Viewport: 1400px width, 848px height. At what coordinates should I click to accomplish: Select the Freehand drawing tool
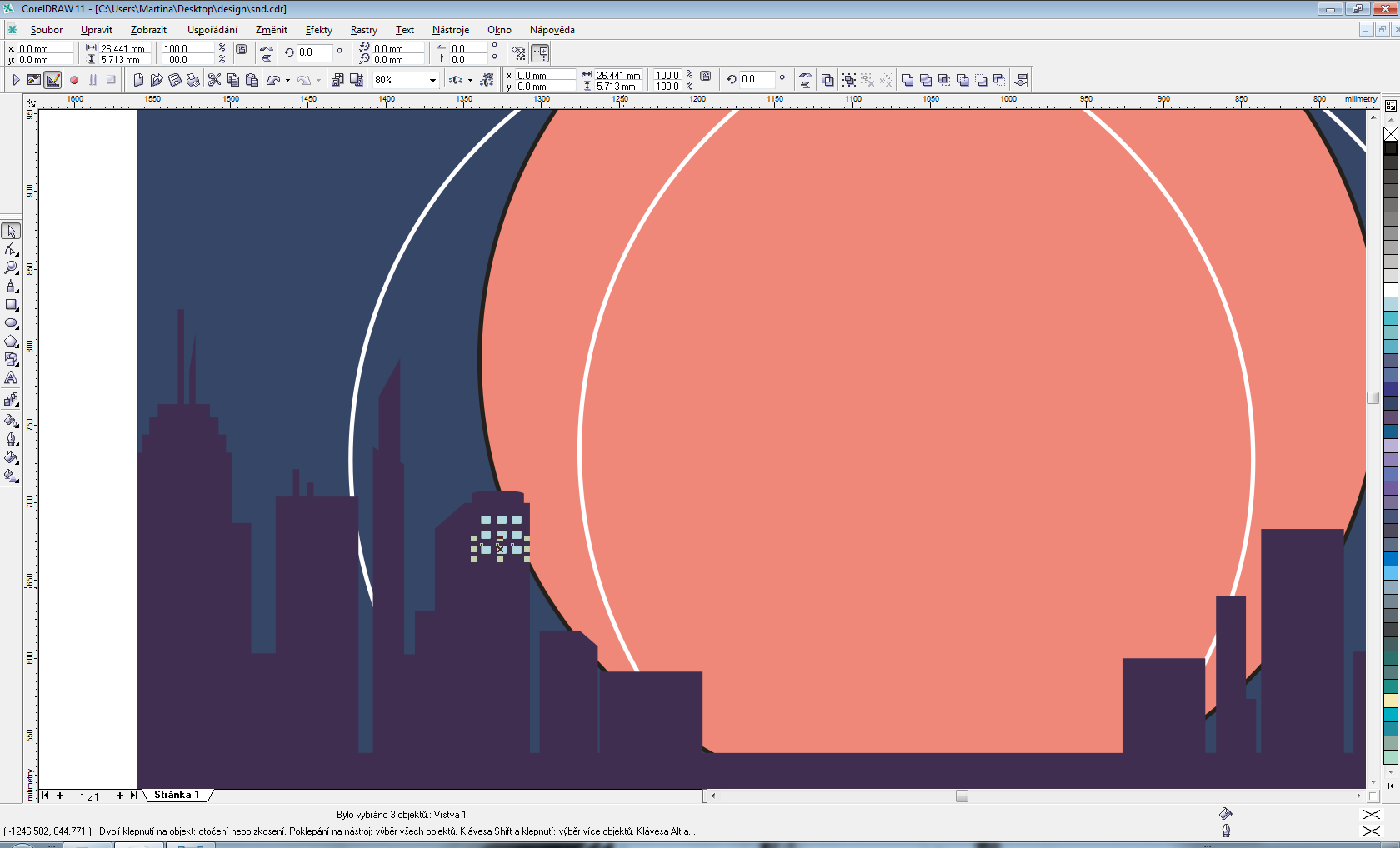coord(12,287)
